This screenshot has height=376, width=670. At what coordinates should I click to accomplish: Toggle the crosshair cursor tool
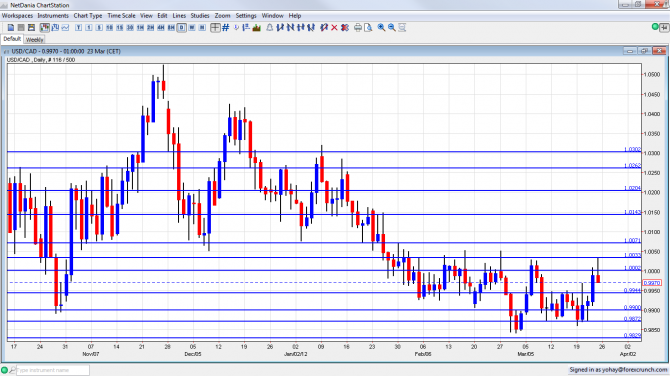click(215, 28)
